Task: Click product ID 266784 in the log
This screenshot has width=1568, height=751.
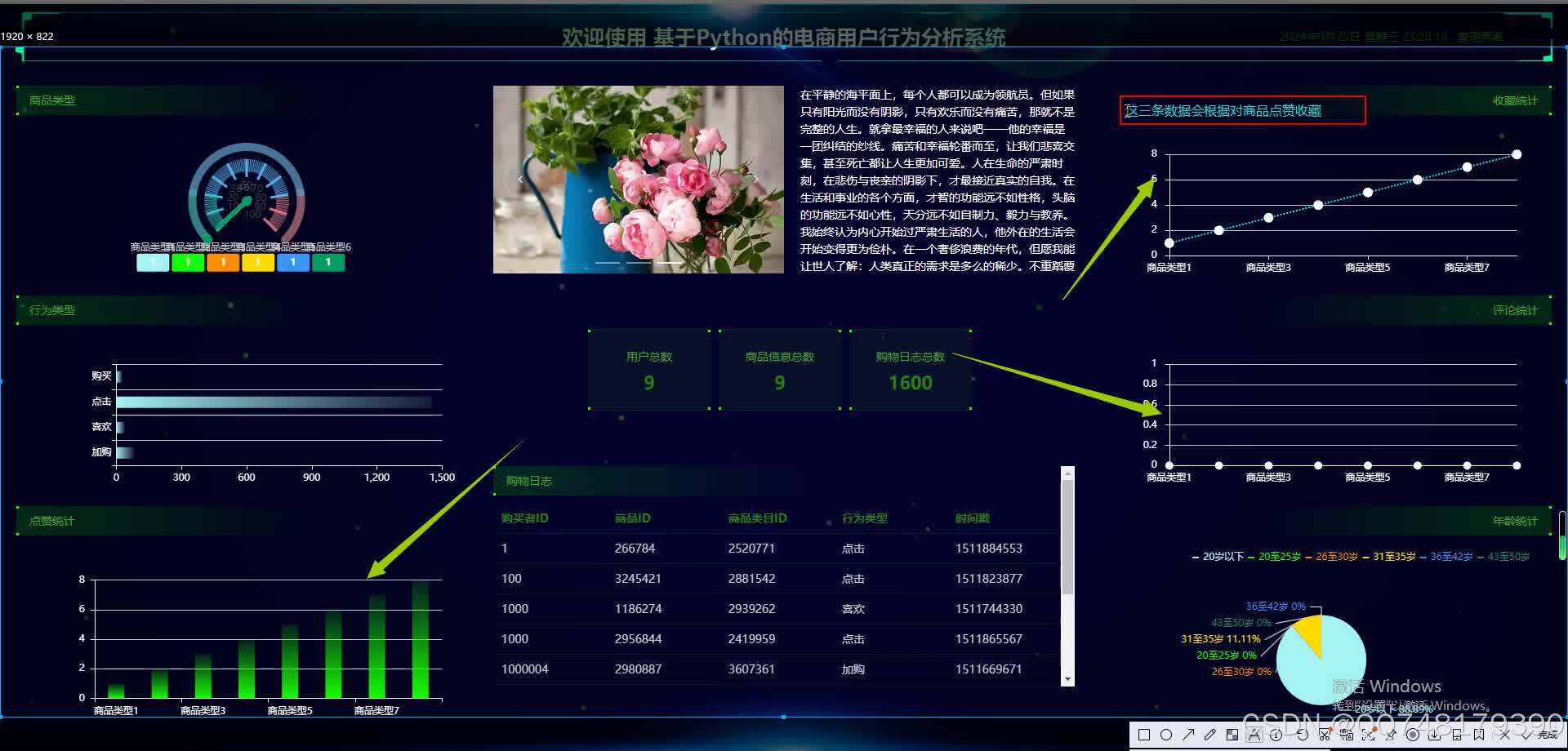Action: (635, 549)
